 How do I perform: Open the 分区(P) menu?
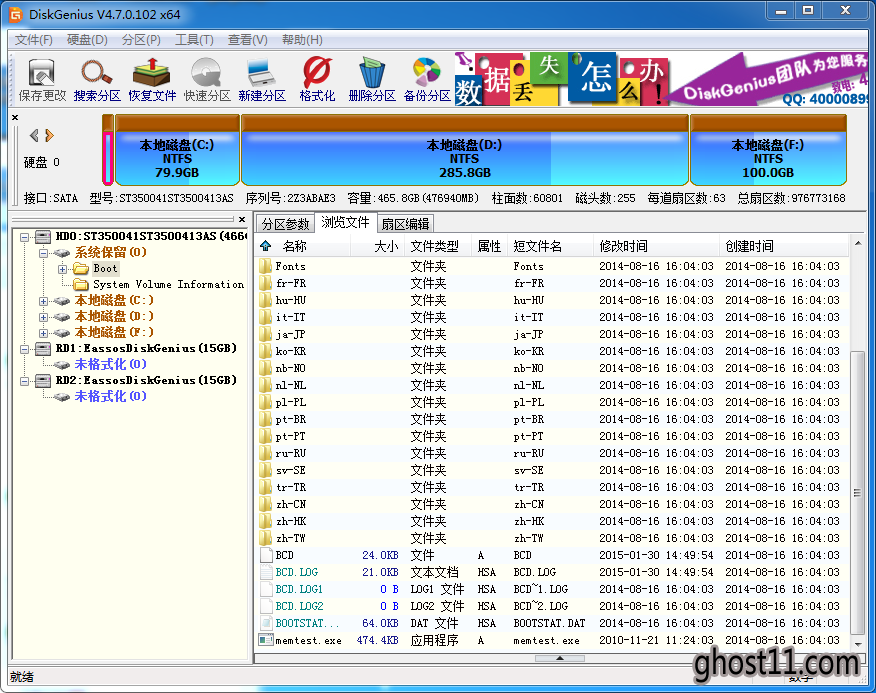pyautogui.click(x=141, y=40)
